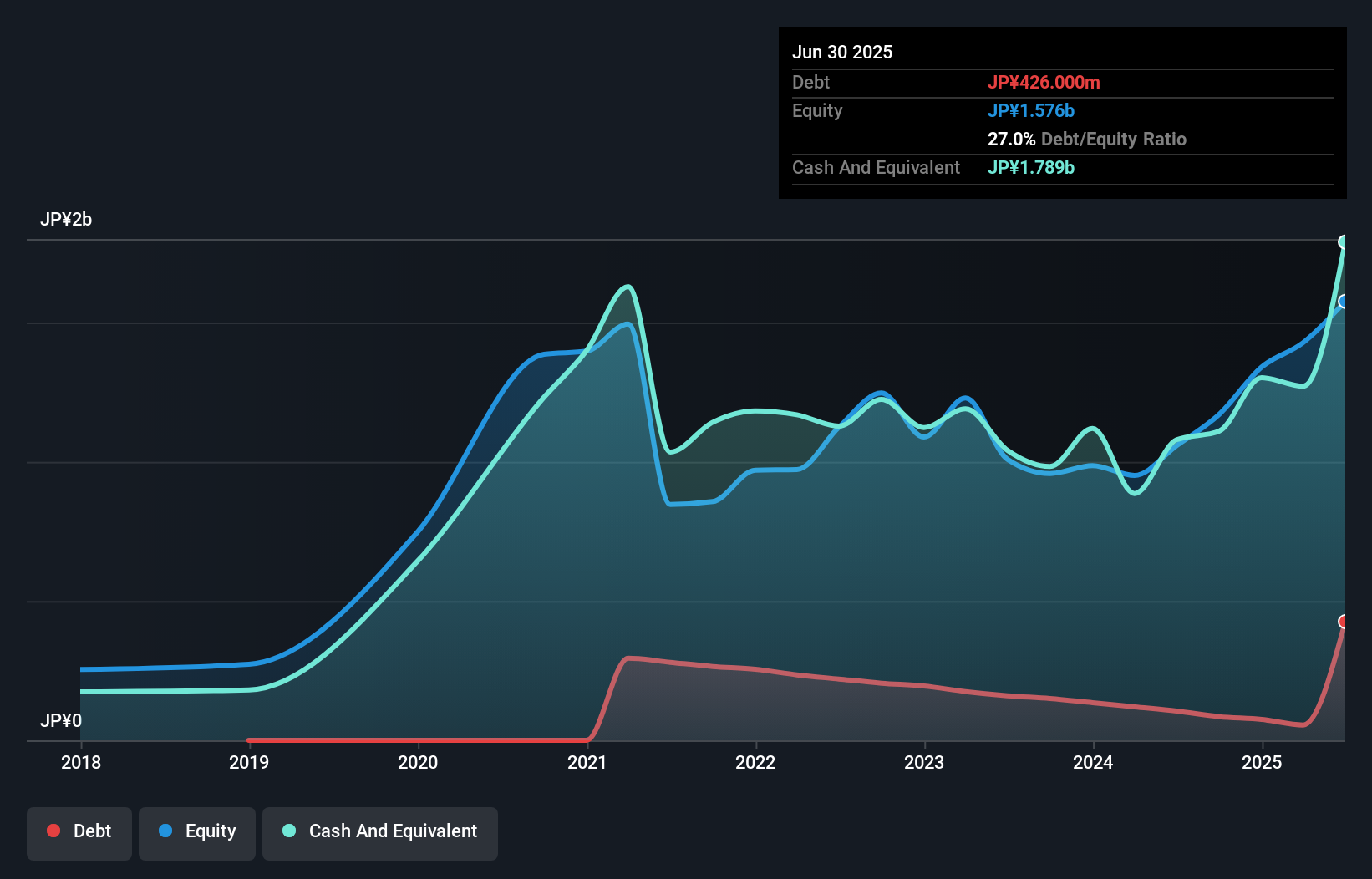Click the JP¥1.789b cash value link
This screenshot has height=879, width=1372.
coord(1031,167)
